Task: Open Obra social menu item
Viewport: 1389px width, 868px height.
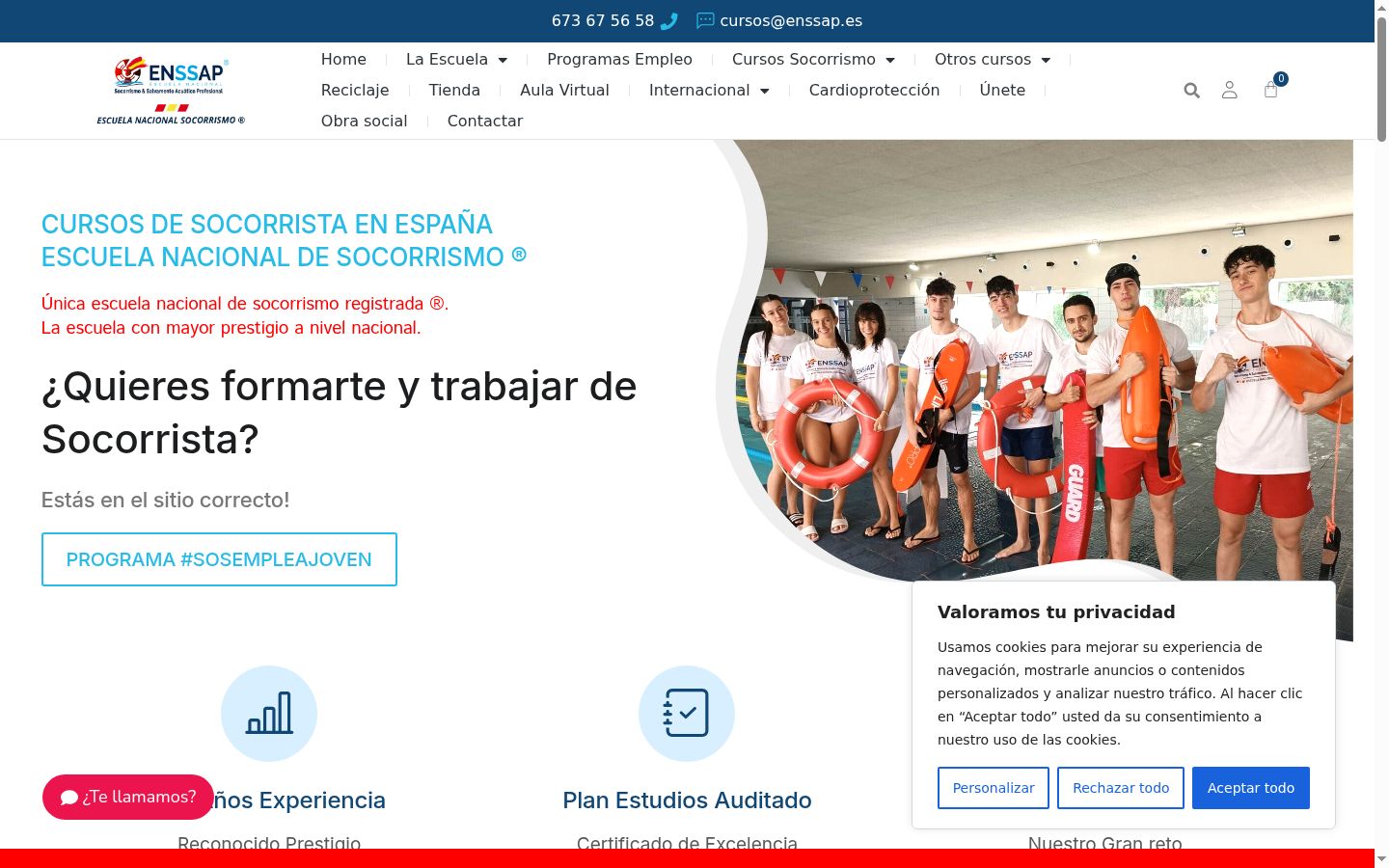Action: coord(365,122)
